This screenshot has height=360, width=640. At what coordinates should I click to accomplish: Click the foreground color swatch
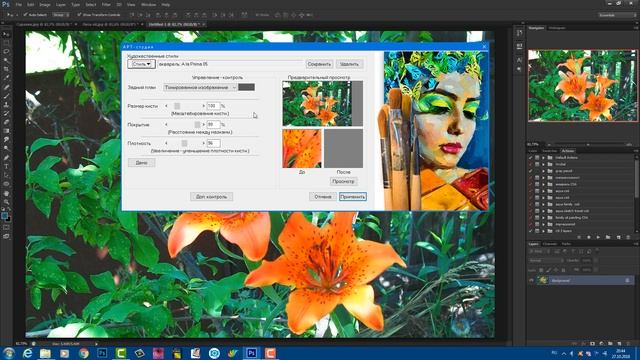(4, 216)
